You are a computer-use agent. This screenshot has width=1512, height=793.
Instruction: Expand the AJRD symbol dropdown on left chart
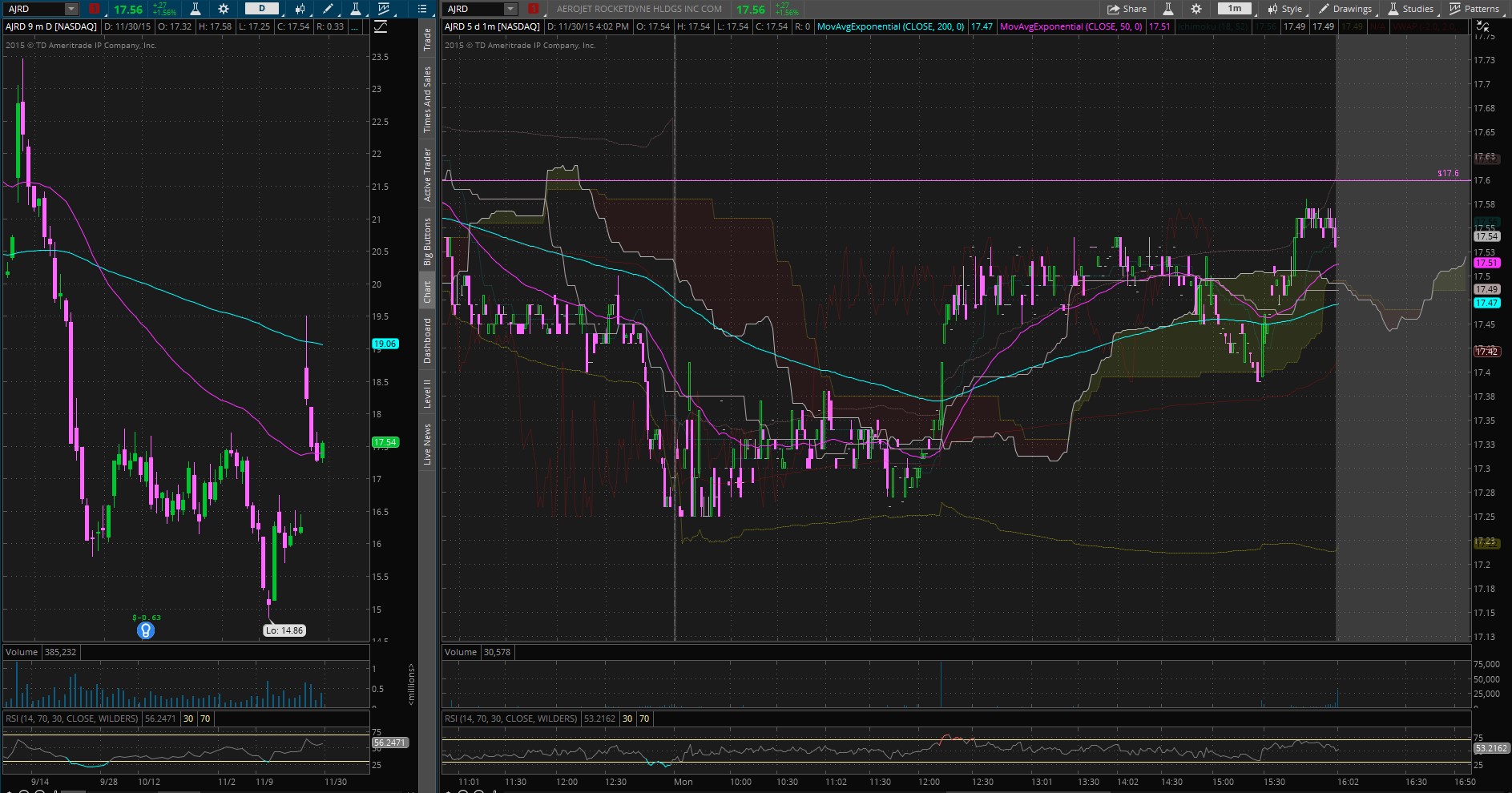tap(71, 9)
